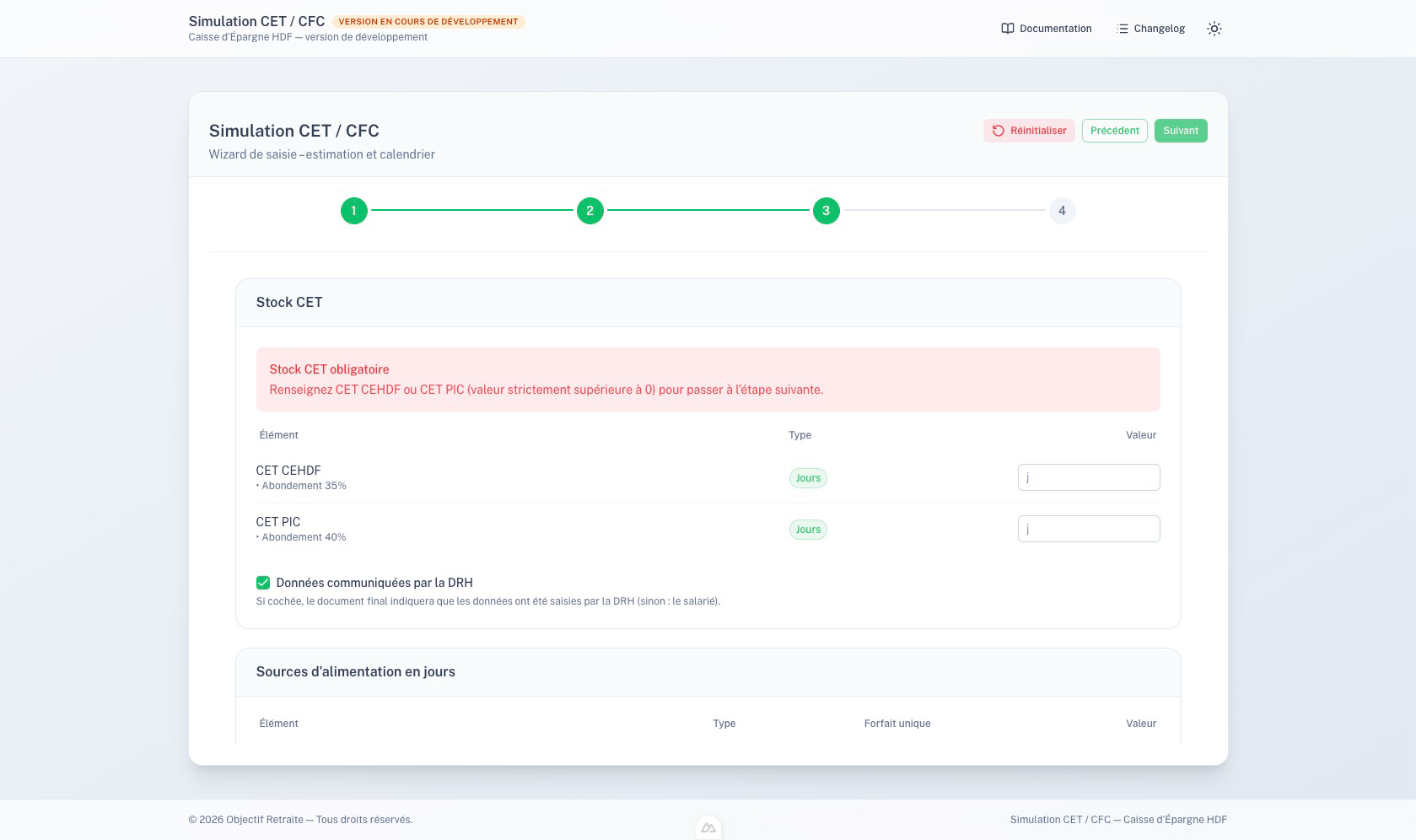
Task: Toggle the sun theme icon
Action: (x=1214, y=29)
